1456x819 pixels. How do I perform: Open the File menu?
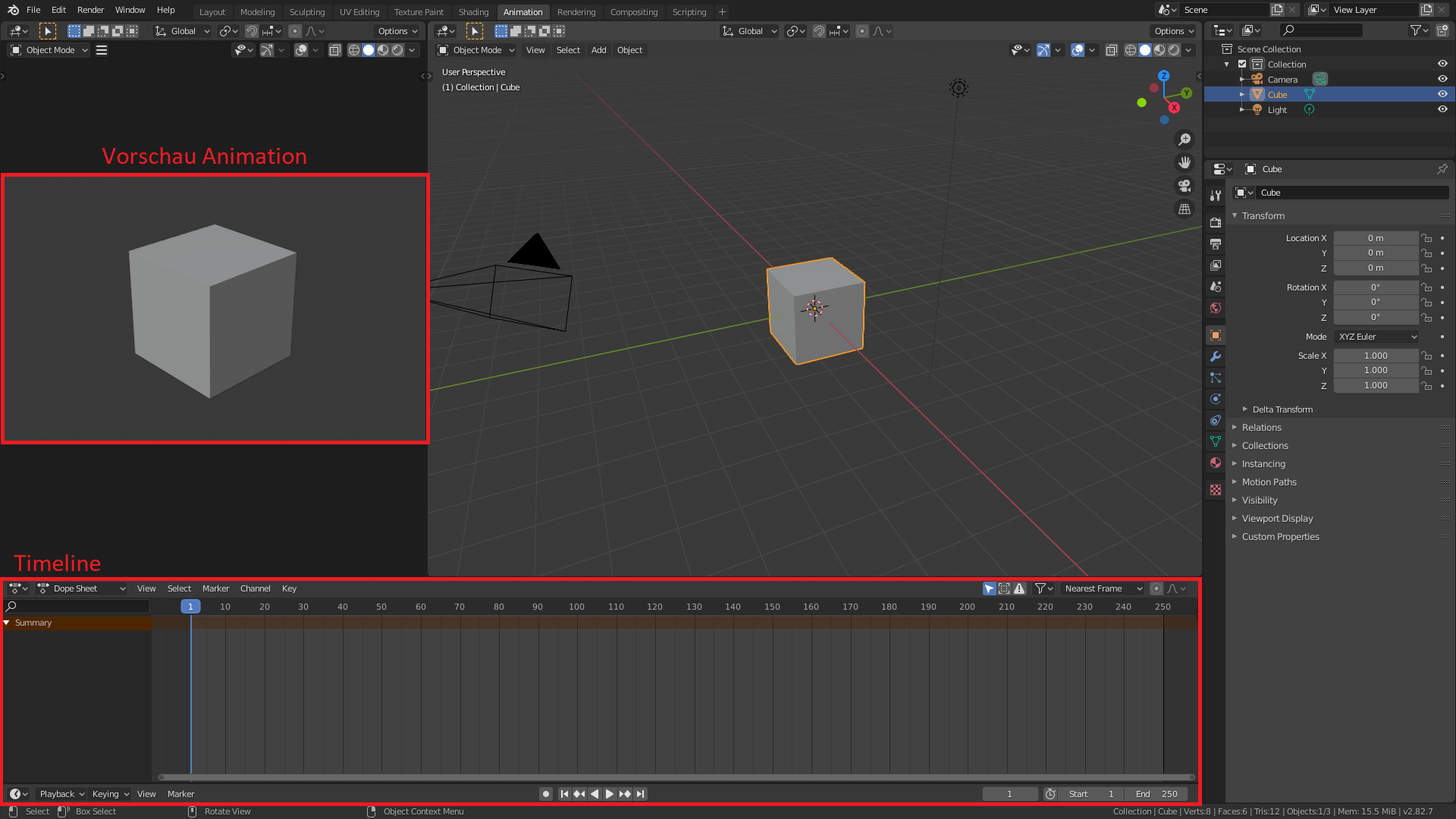(33, 10)
